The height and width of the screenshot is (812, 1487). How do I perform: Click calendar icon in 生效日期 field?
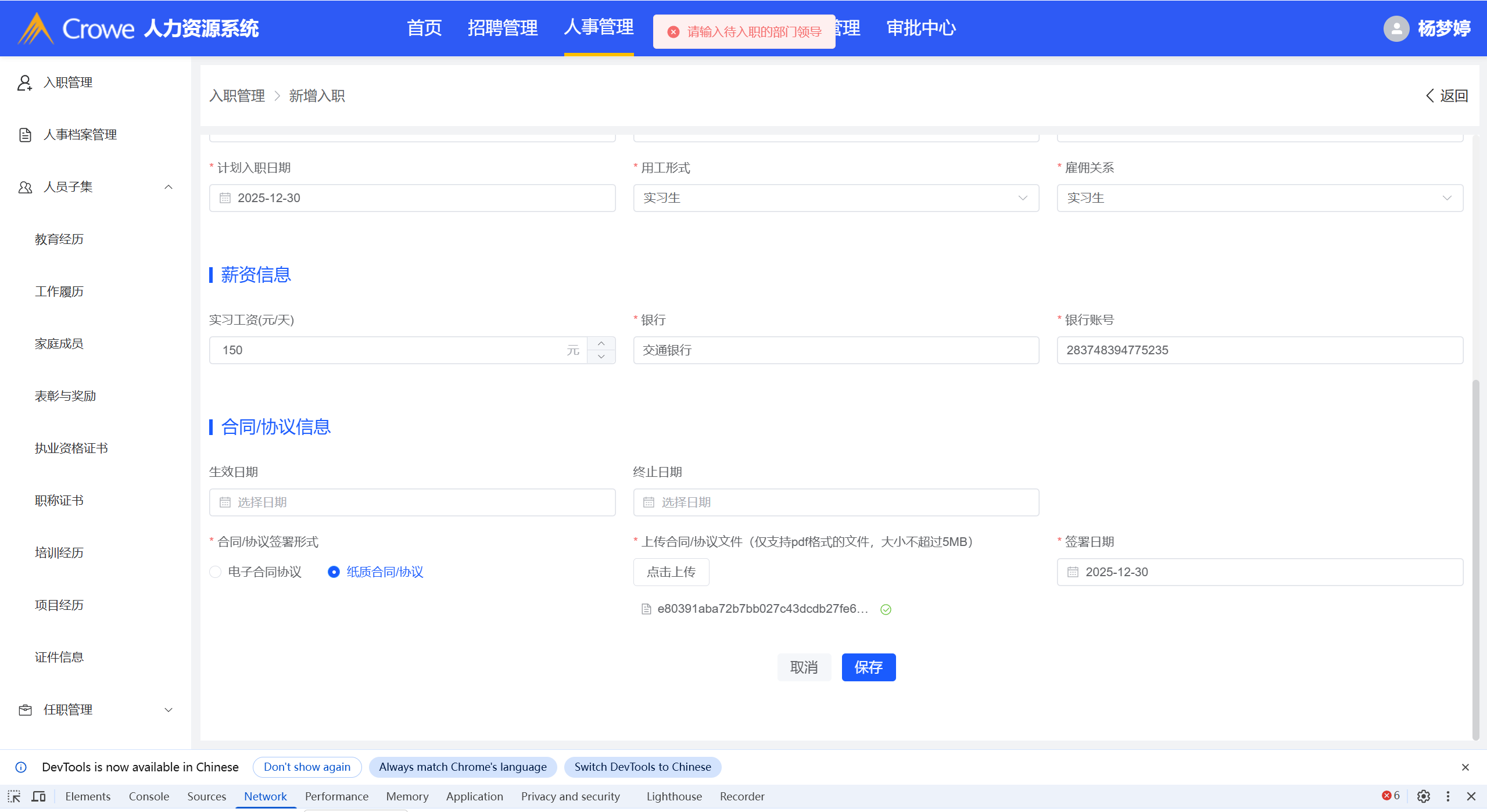225,502
